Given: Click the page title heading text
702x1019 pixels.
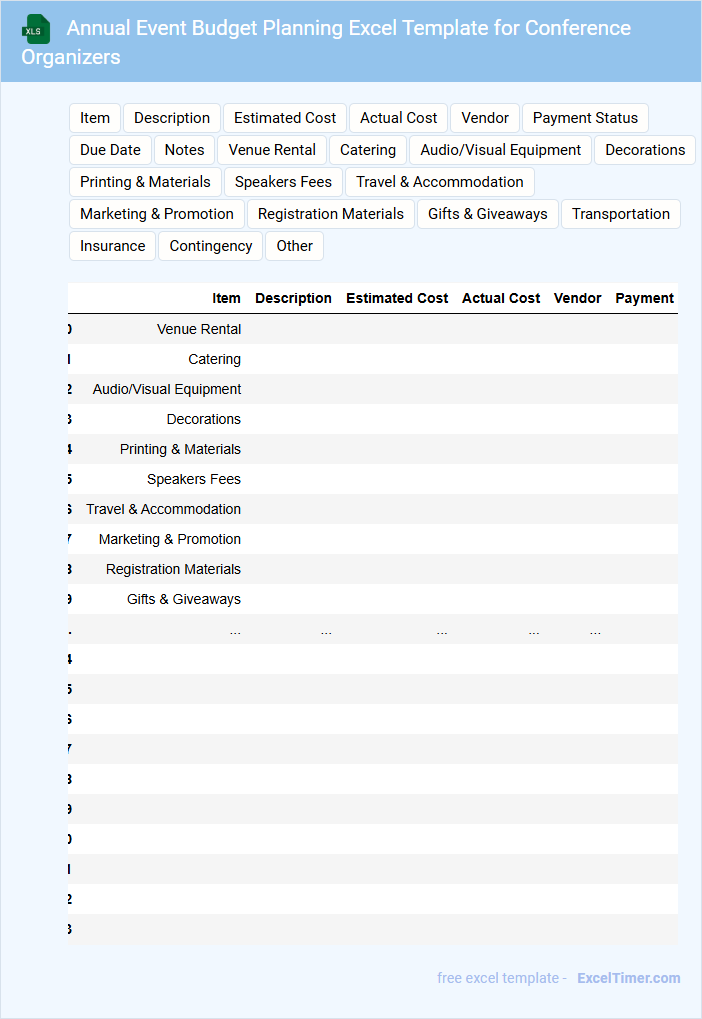Looking at the screenshot, I should (326, 42).
